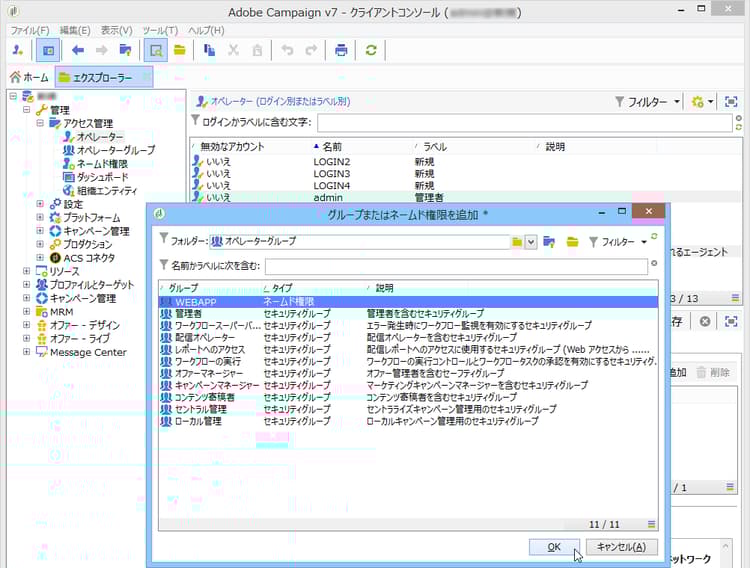
Task: Click the 名前かラベルに次を含む input field
Action: (x=456, y=266)
